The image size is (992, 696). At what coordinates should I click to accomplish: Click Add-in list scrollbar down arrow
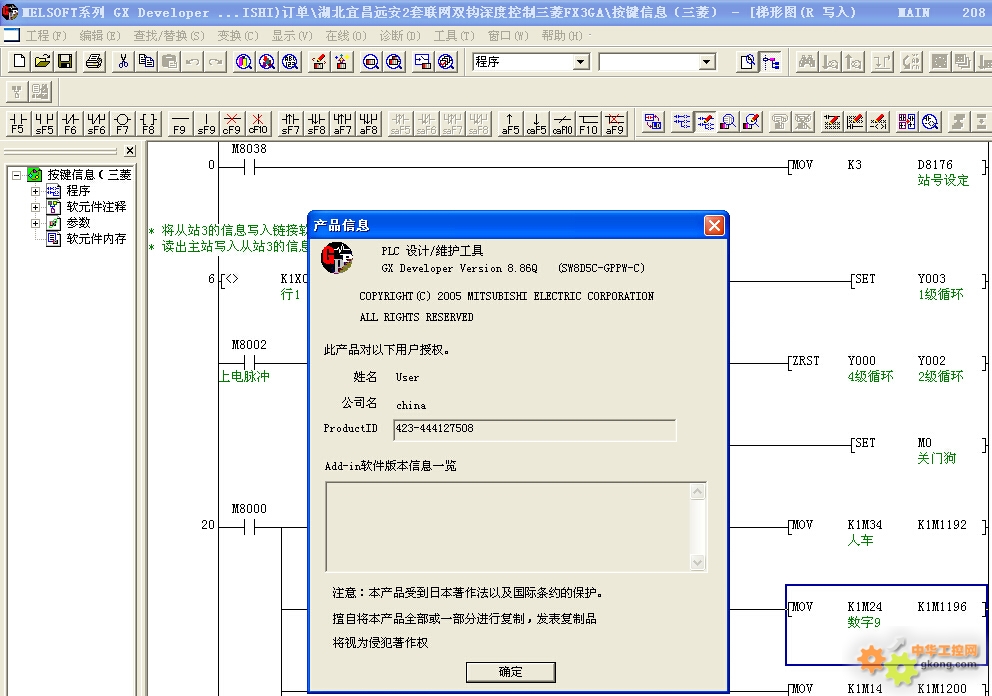point(697,562)
